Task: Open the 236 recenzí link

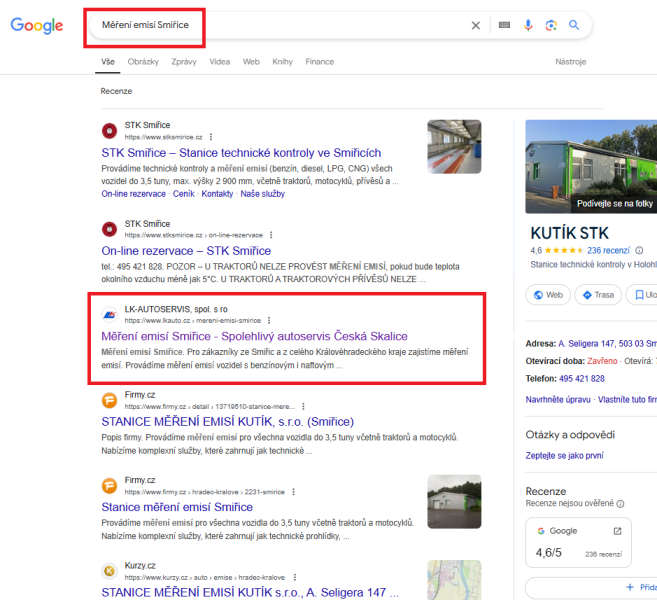Action: click(608, 250)
